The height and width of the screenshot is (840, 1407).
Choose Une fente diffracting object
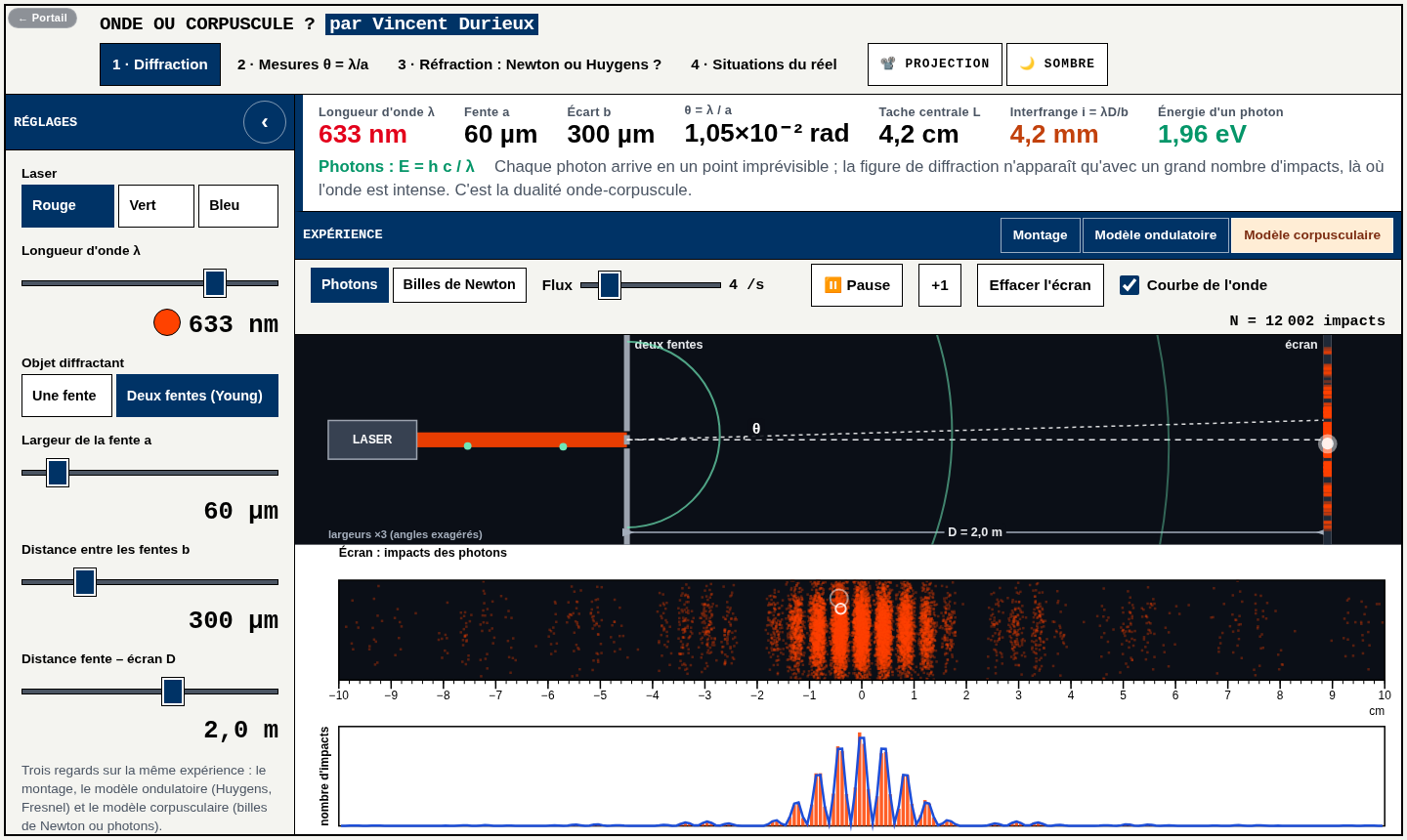pyautogui.click(x=66, y=396)
